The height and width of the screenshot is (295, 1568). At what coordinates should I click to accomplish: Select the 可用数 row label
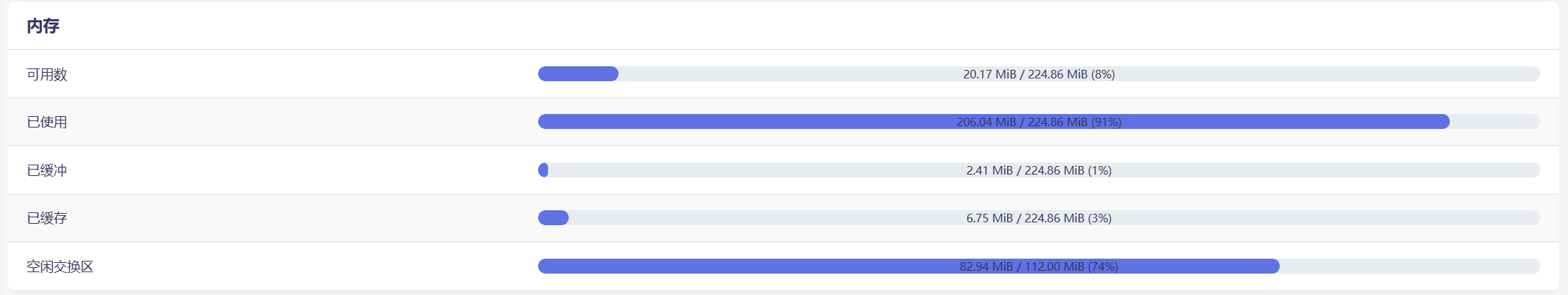pos(47,74)
